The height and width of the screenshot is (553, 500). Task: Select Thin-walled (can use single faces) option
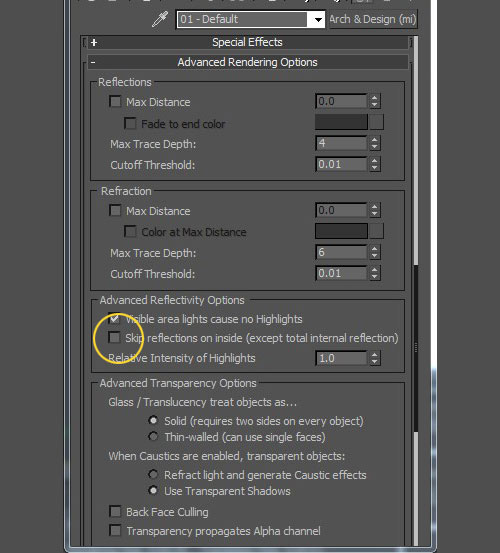point(153,437)
